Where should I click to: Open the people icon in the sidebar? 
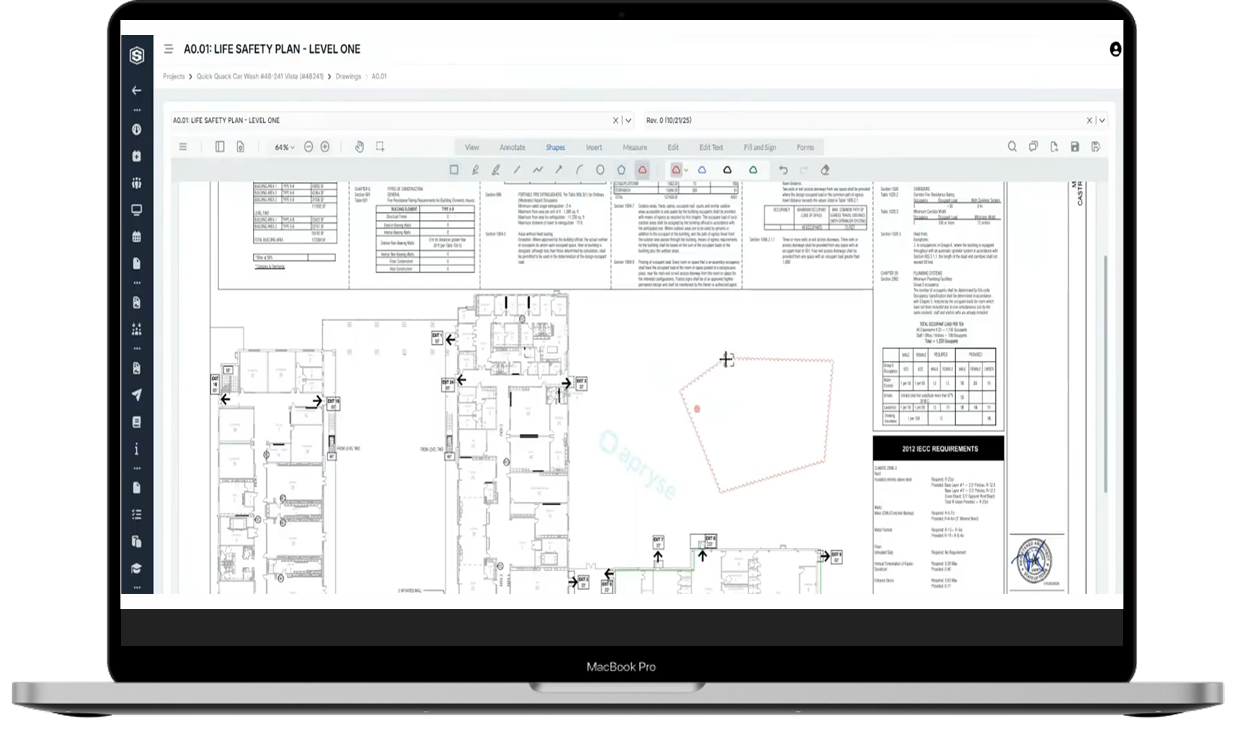[137, 183]
